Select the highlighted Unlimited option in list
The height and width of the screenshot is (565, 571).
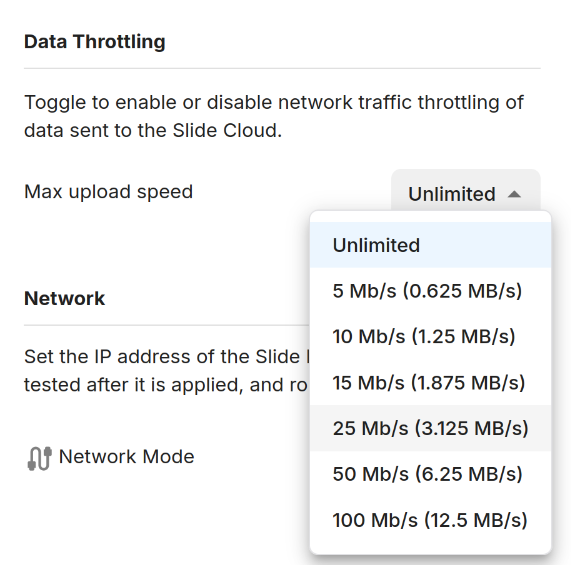click(x=430, y=245)
